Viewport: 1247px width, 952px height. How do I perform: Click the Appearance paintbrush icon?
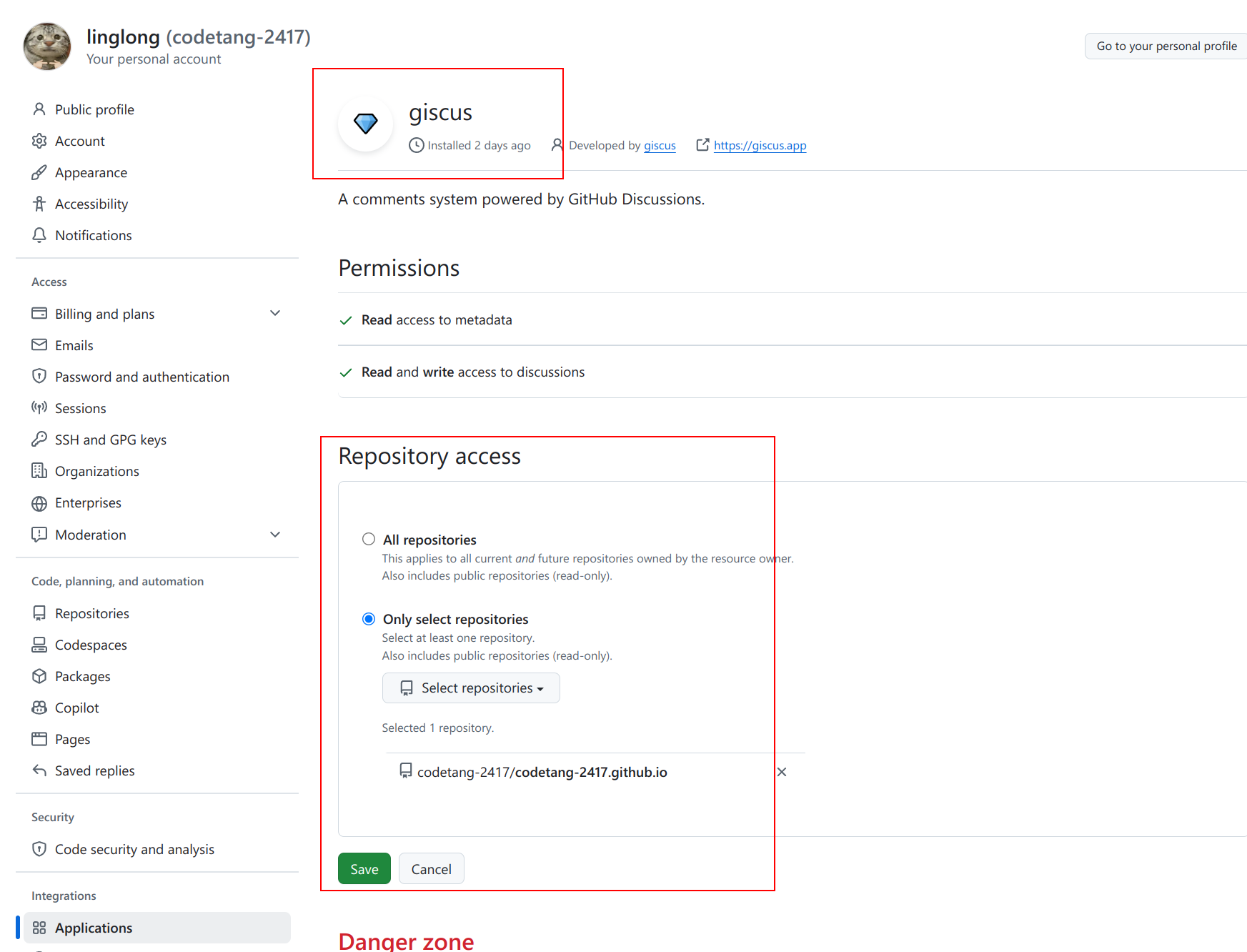coord(39,172)
